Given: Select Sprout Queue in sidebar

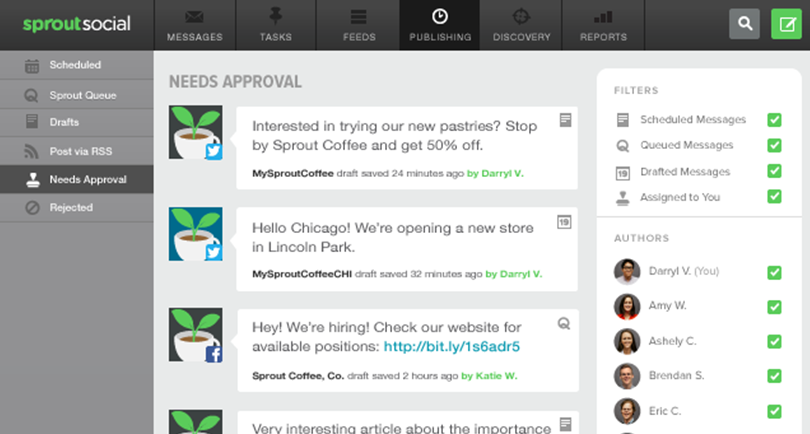Looking at the screenshot, I should [x=82, y=95].
